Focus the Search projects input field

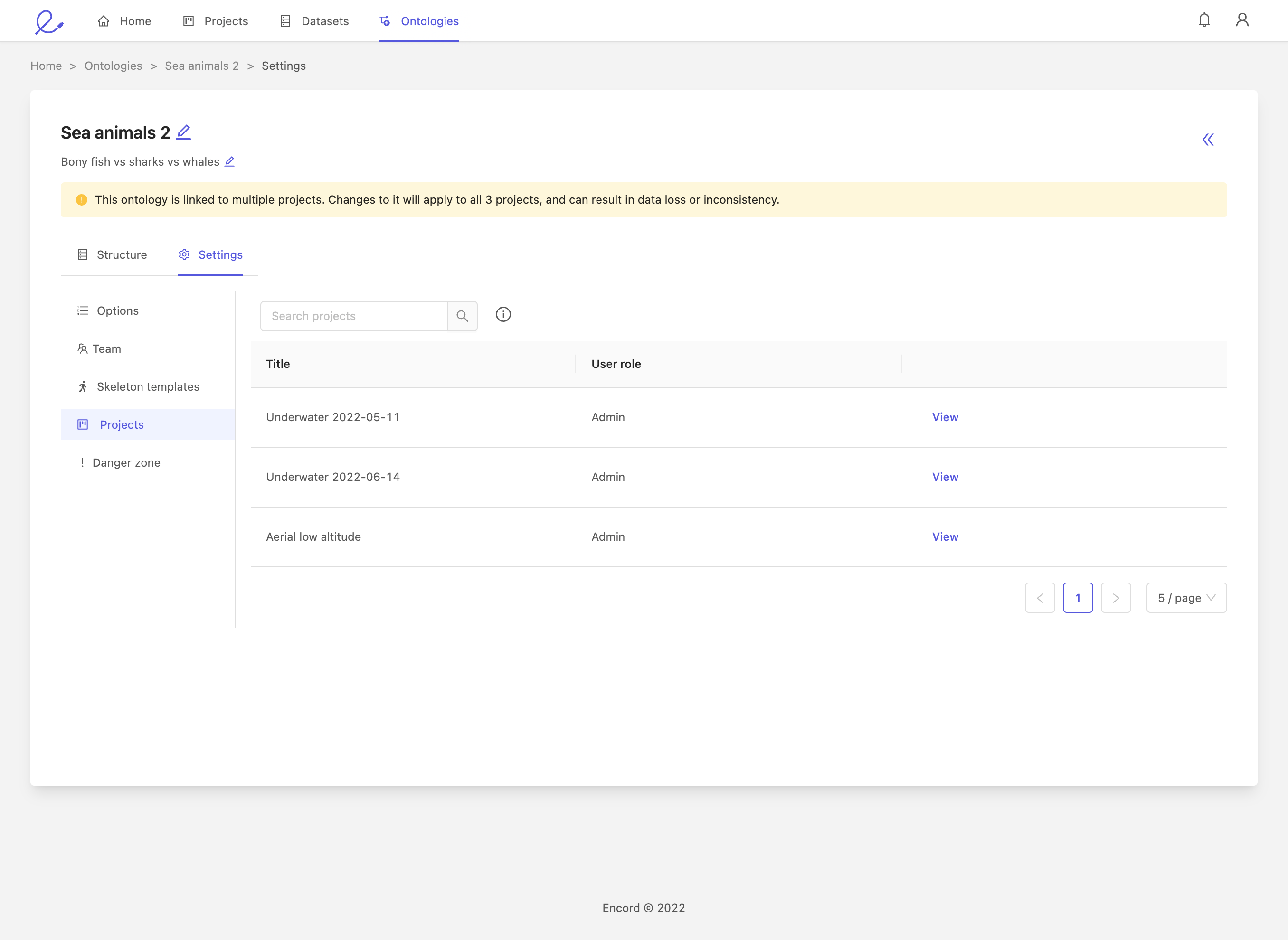click(354, 316)
